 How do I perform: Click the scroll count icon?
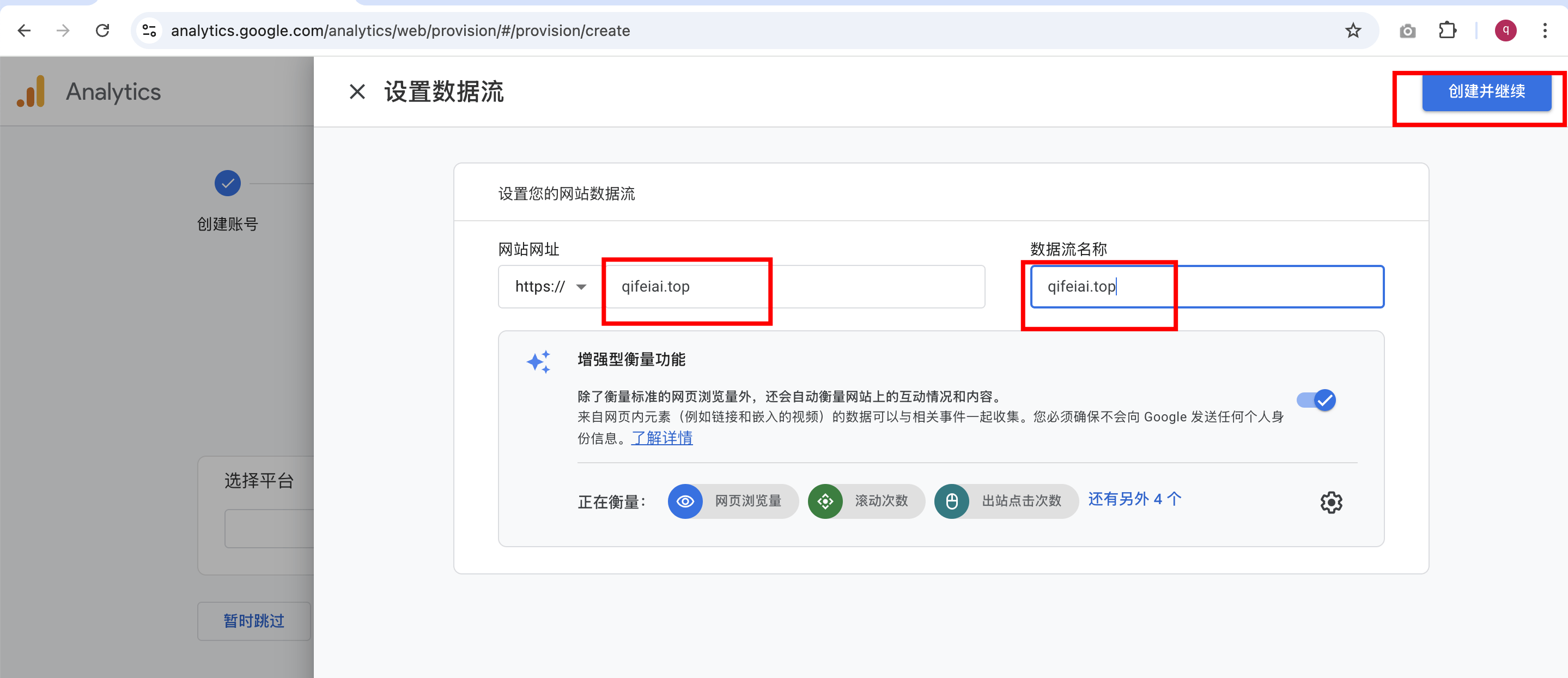click(x=825, y=501)
